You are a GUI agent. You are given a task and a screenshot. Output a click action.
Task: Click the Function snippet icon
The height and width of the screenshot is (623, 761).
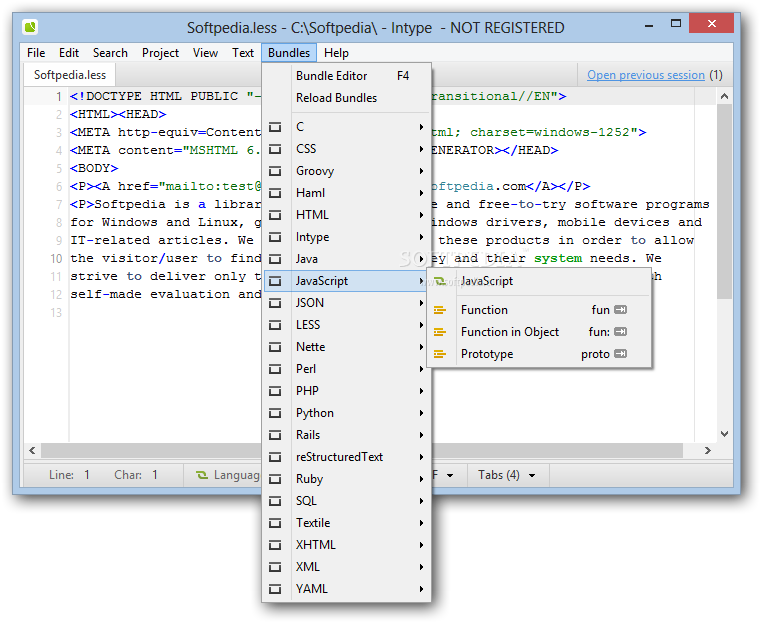440,310
